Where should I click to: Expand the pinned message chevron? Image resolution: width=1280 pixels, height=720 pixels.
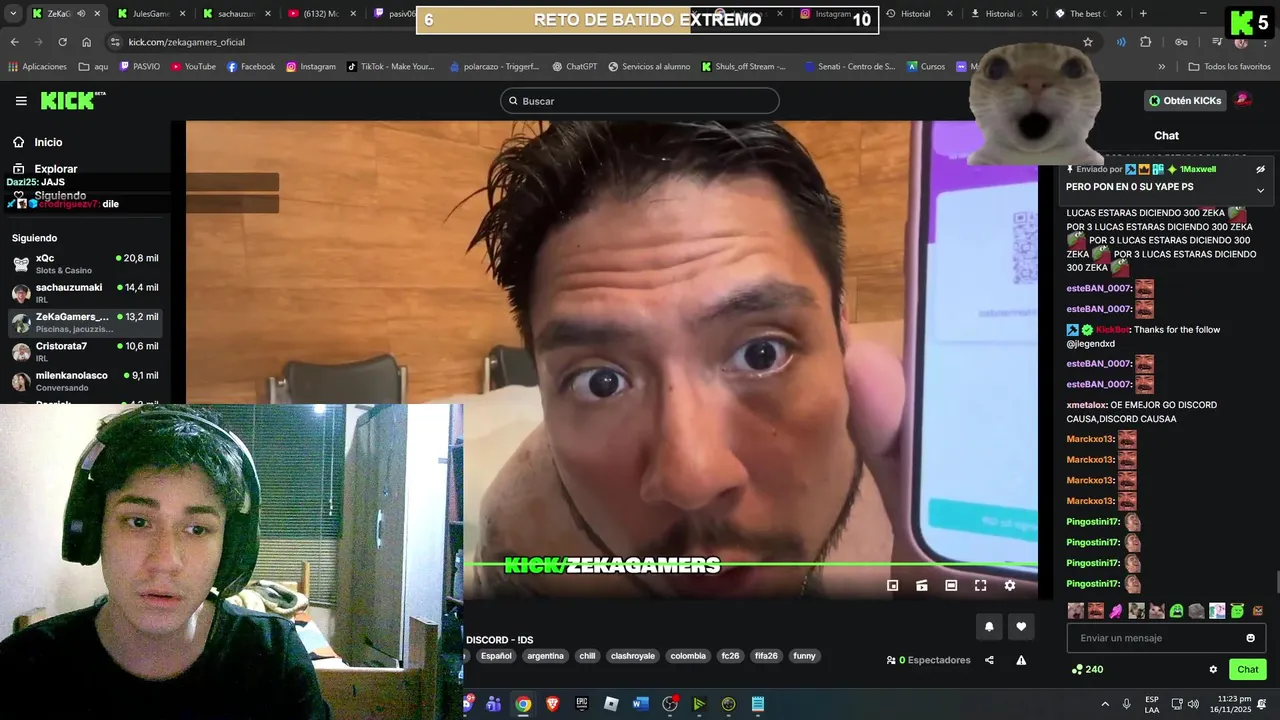(1260, 190)
